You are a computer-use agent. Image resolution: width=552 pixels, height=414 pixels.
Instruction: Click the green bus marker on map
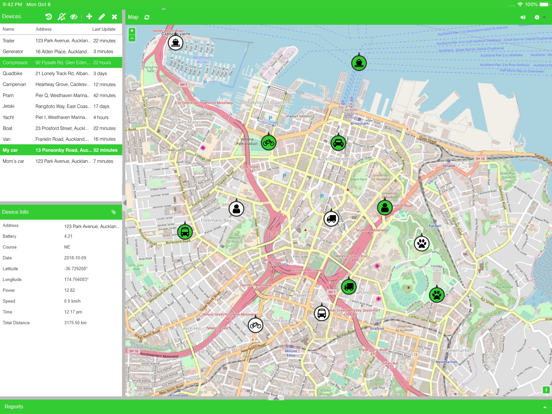[x=185, y=232]
